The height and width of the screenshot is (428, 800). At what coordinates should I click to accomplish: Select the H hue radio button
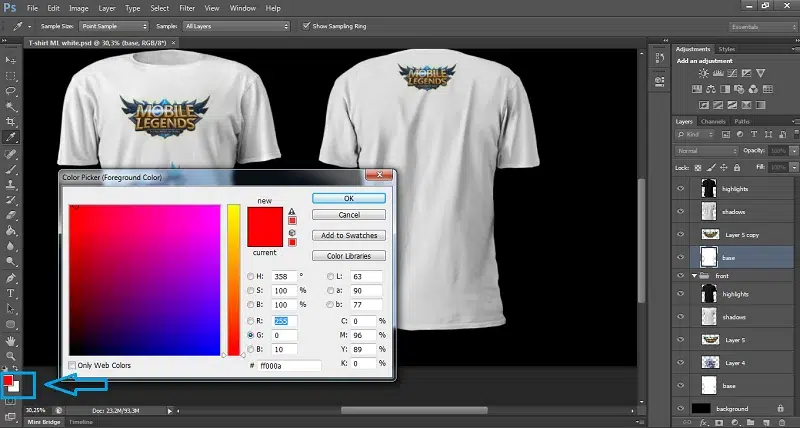(x=251, y=276)
